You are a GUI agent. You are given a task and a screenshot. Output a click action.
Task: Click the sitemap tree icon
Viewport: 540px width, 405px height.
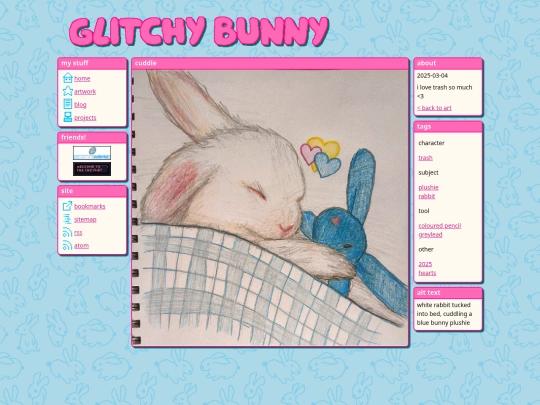pos(68,219)
